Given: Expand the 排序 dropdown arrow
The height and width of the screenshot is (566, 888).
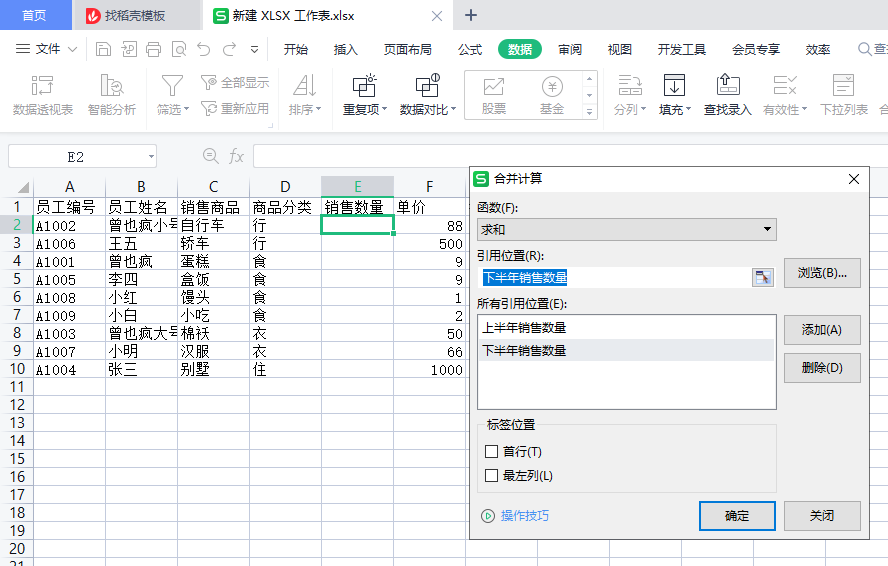Looking at the screenshot, I should [x=318, y=109].
